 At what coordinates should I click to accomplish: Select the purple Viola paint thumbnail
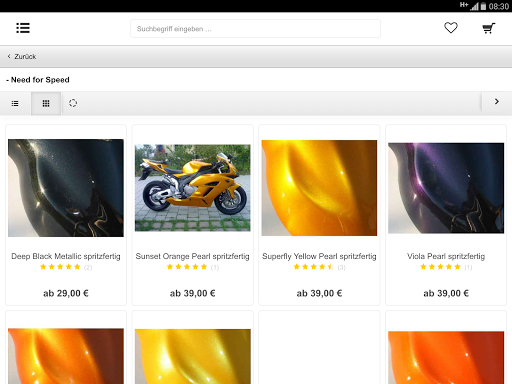tap(446, 188)
